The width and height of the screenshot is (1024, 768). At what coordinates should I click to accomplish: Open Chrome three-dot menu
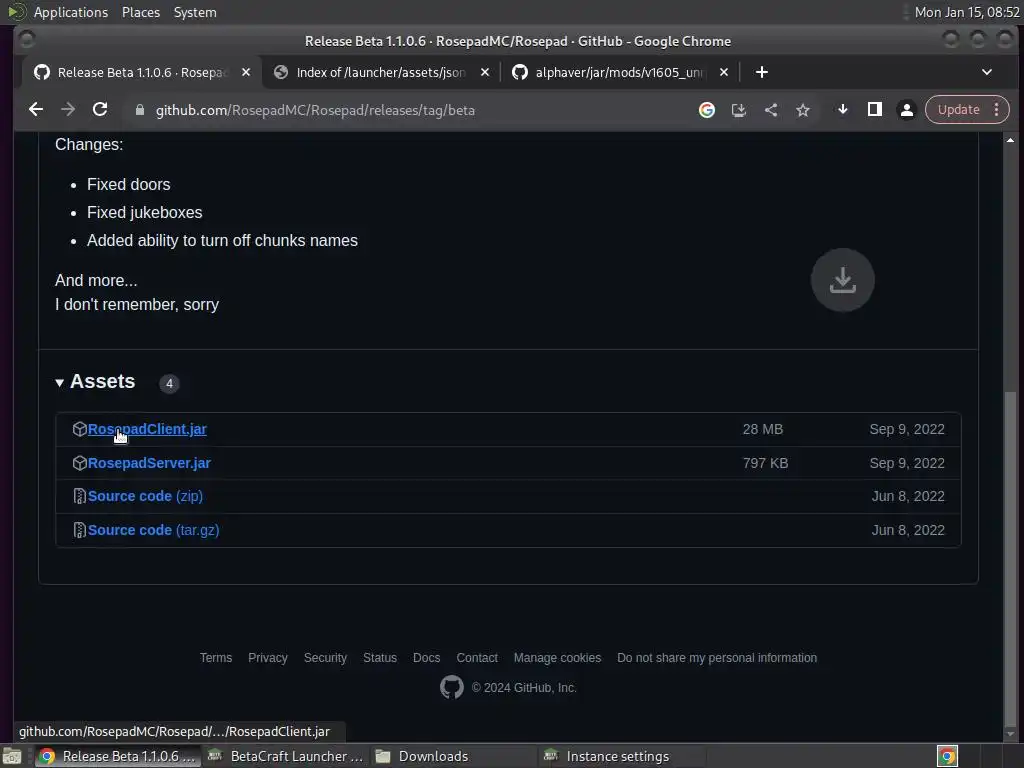(x=997, y=110)
